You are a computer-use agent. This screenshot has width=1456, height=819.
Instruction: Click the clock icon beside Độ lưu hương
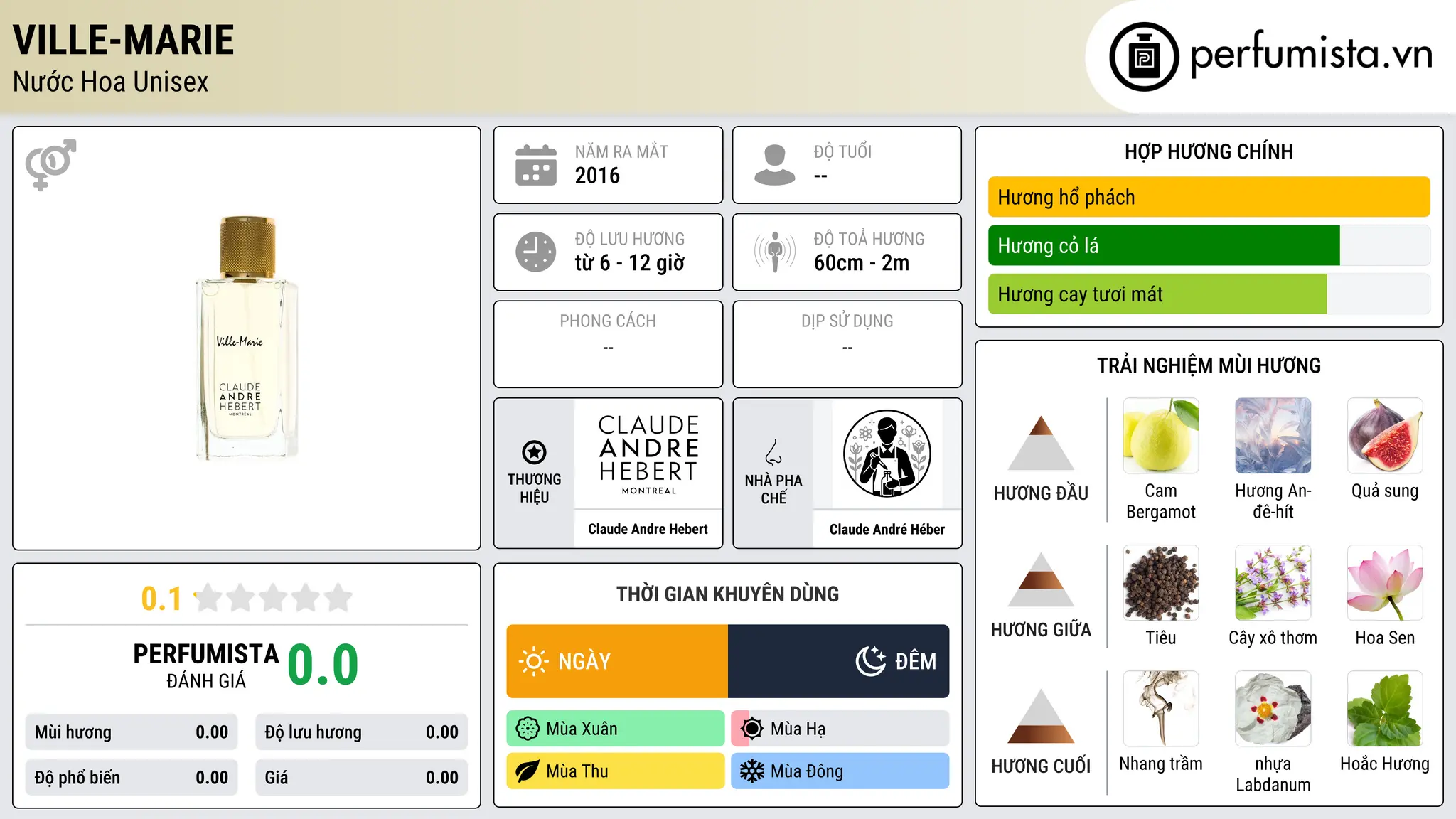click(x=536, y=252)
